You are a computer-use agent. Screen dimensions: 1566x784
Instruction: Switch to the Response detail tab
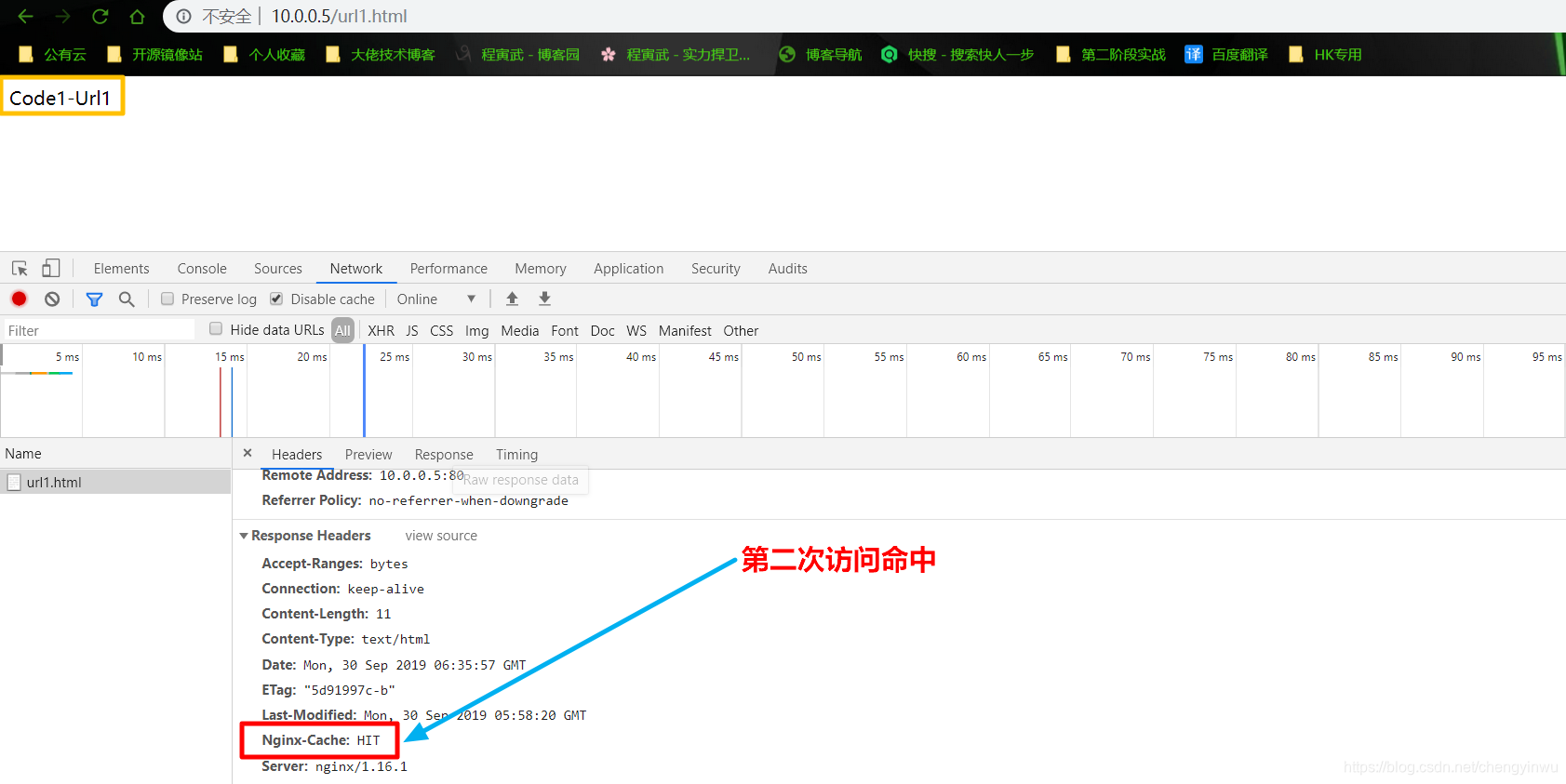pyautogui.click(x=444, y=454)
